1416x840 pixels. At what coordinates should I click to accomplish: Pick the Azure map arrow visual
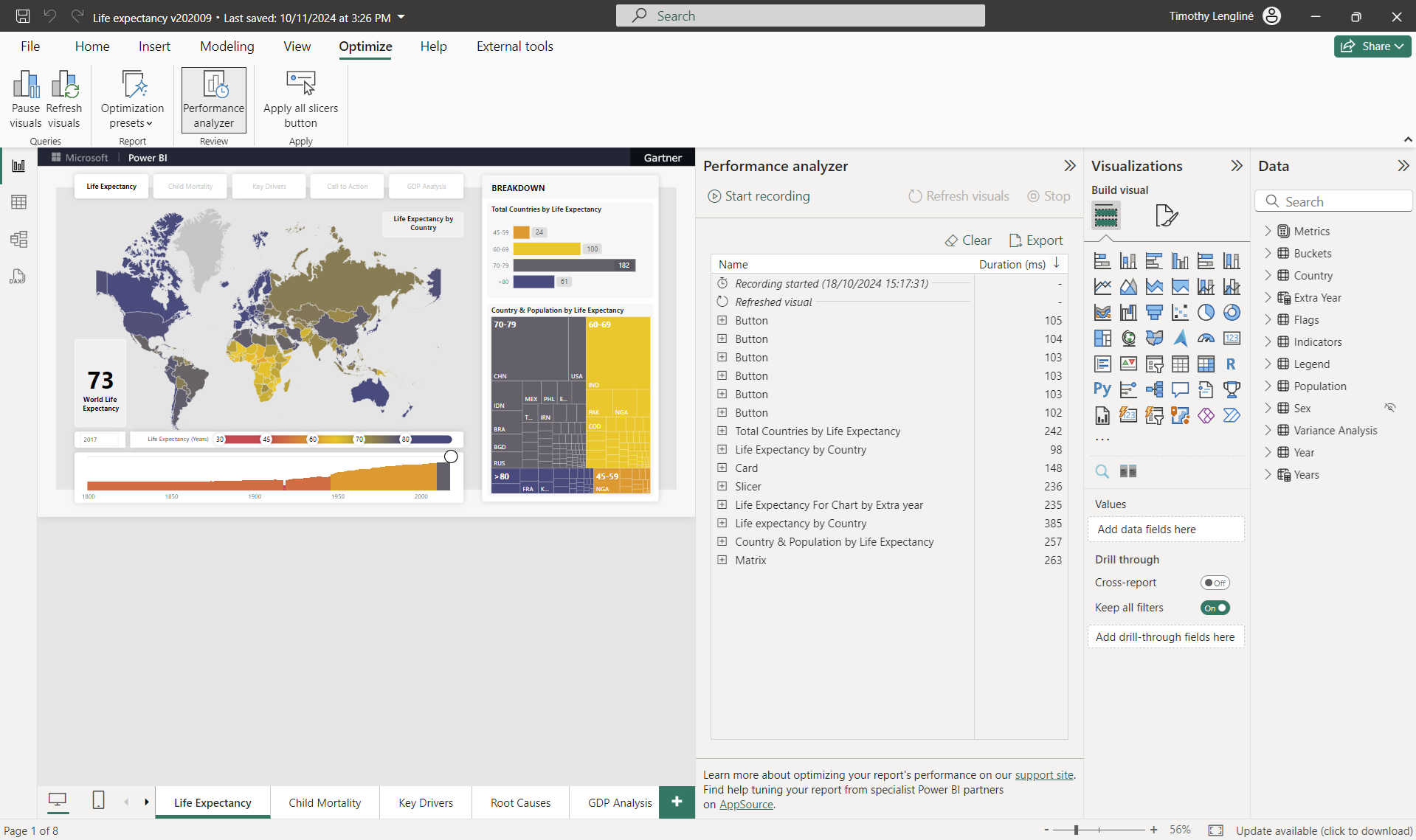coord(1180,339)
